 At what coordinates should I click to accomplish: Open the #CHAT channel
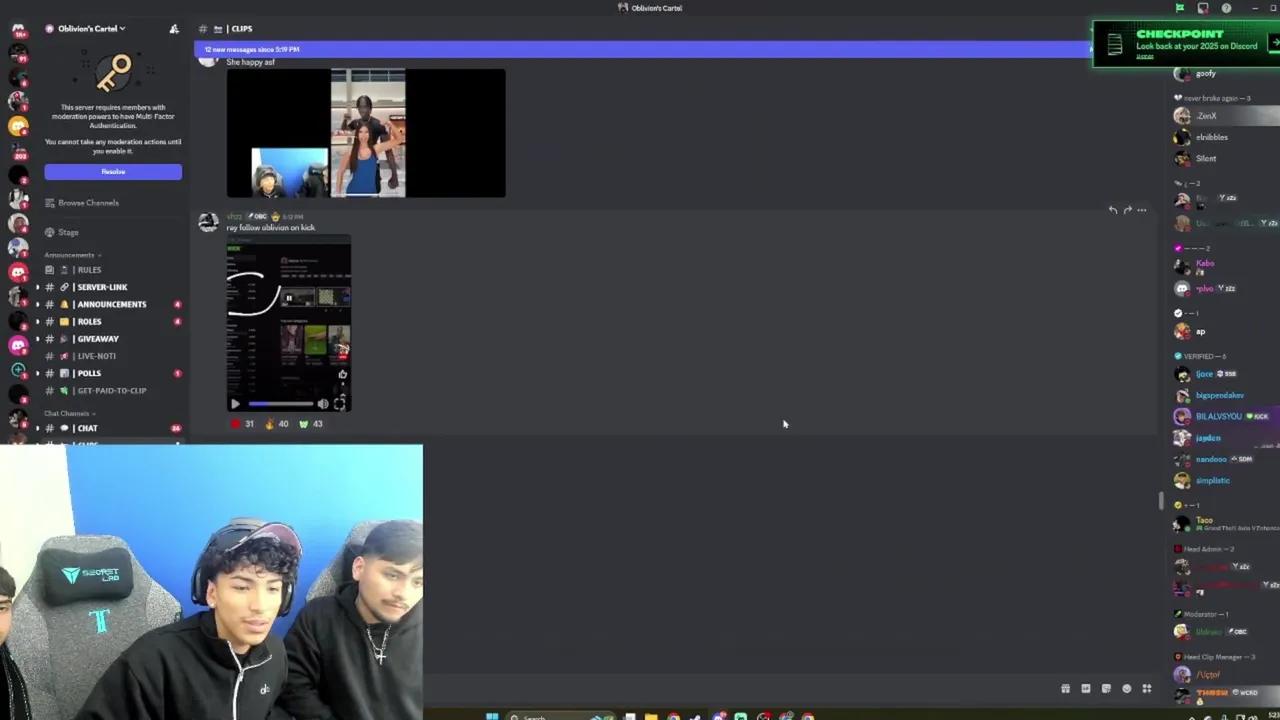pos(86,428)
